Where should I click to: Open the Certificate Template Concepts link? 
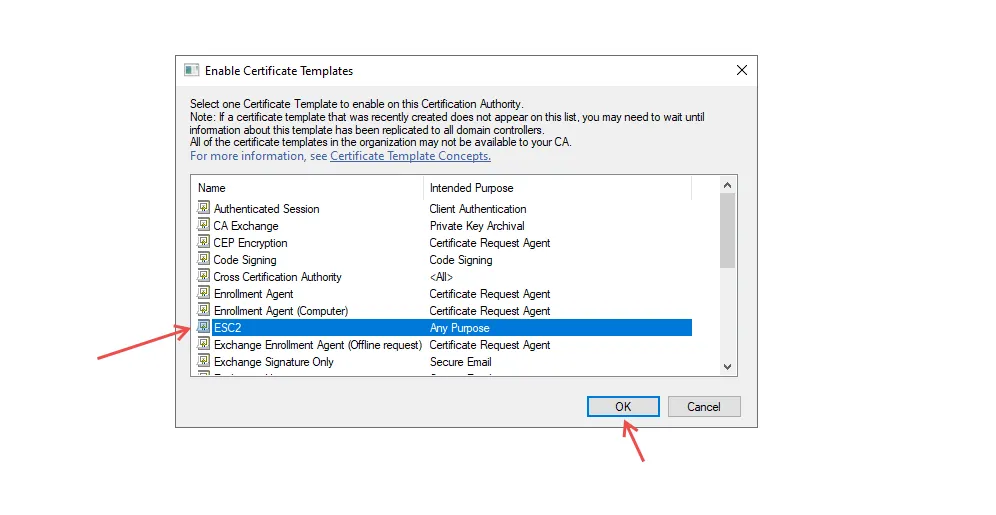pos(410,156)
